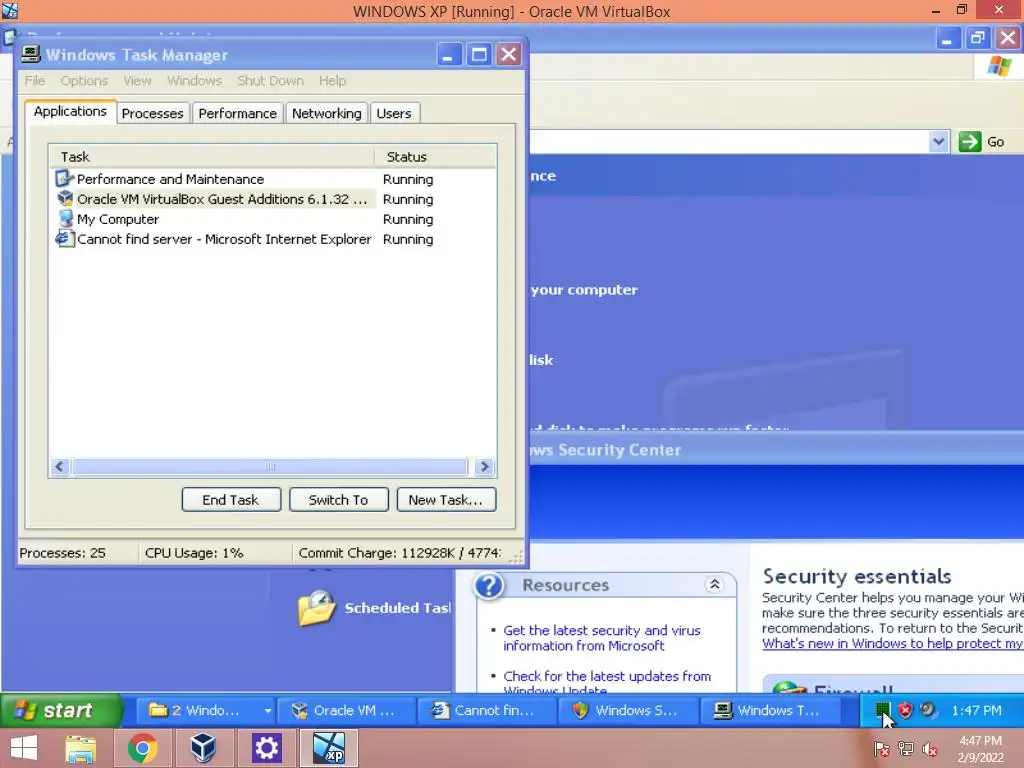
Task: Click the green Go arrow icon
Action: point(970,142)
